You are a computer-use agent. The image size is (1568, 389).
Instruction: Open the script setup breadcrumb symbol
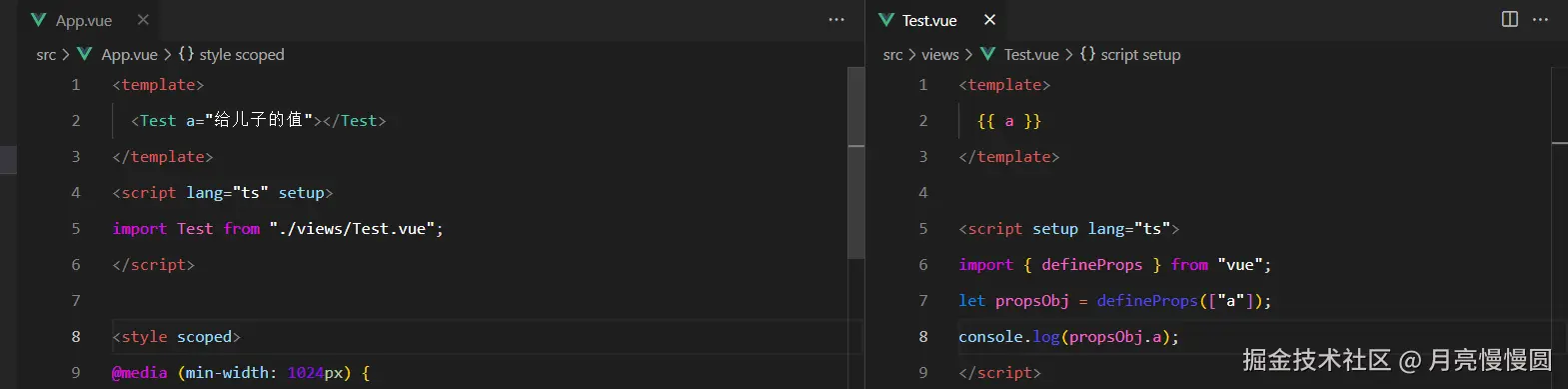tap(1140, 55)
